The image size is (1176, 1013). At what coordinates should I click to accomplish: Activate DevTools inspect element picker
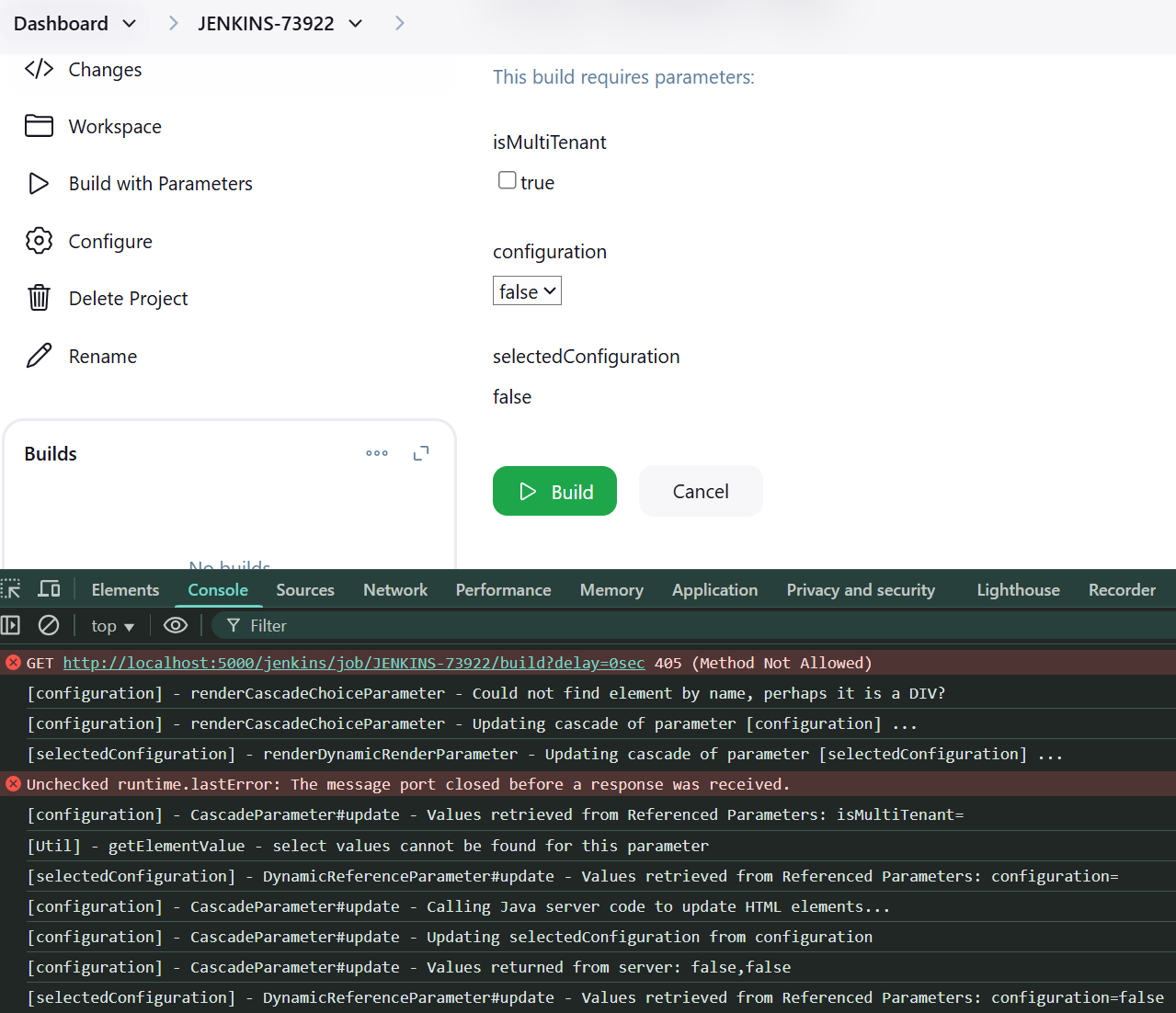[x=11, y=589]
